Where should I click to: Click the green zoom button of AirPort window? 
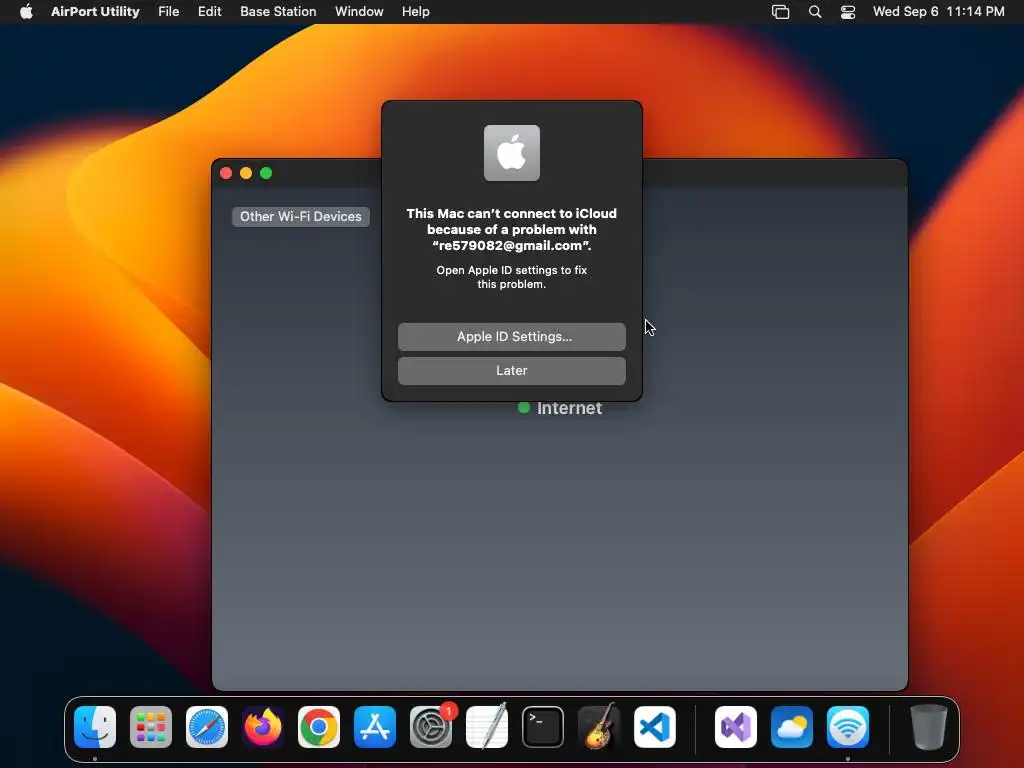266,173
